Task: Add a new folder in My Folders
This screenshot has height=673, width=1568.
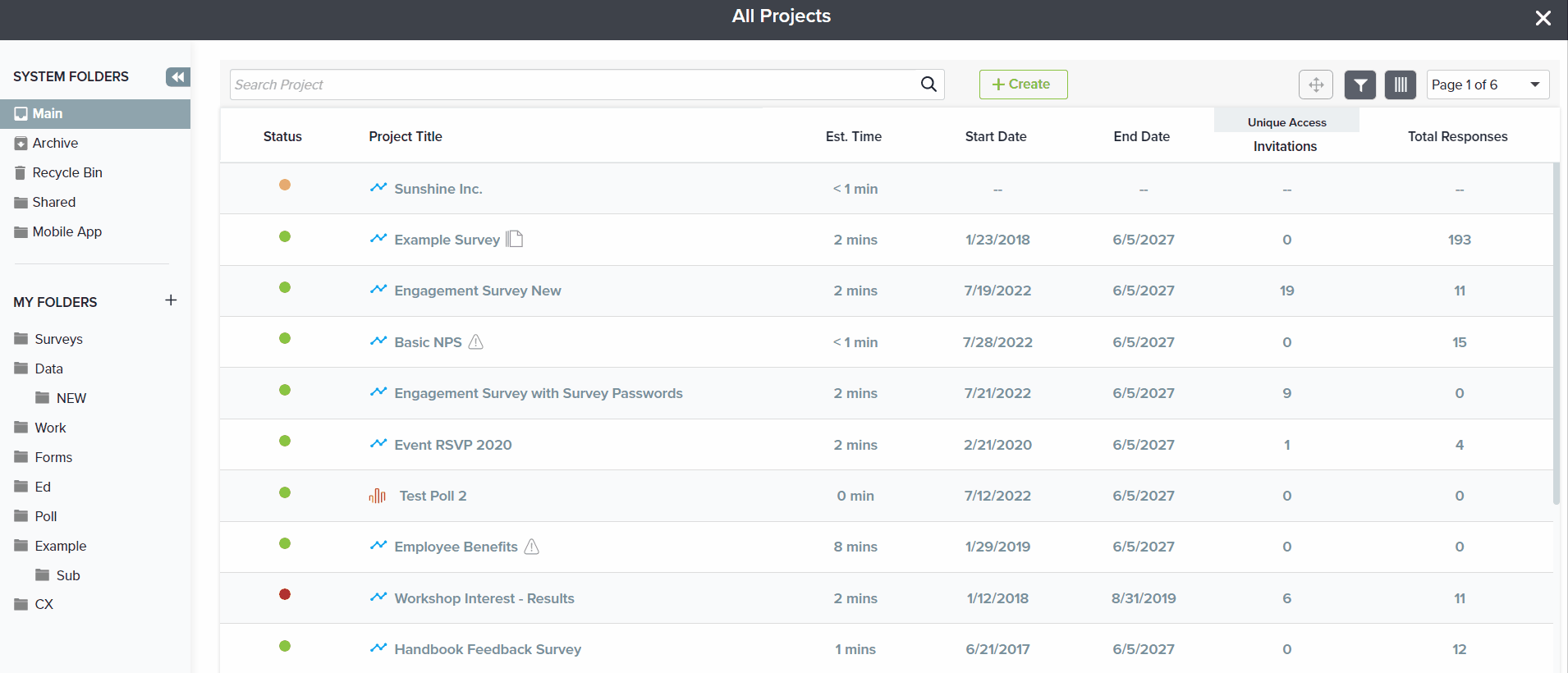Action: click(171, 300)
